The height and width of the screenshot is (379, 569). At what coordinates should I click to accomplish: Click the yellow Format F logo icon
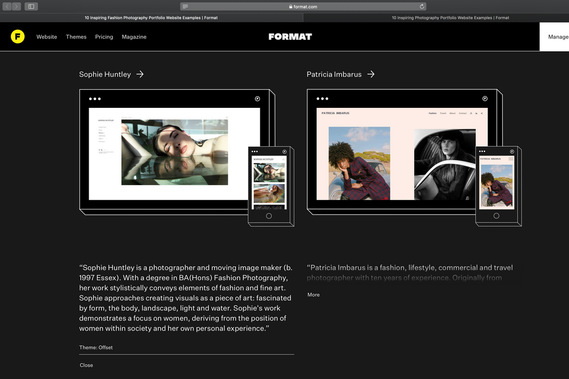coord(17,37)
